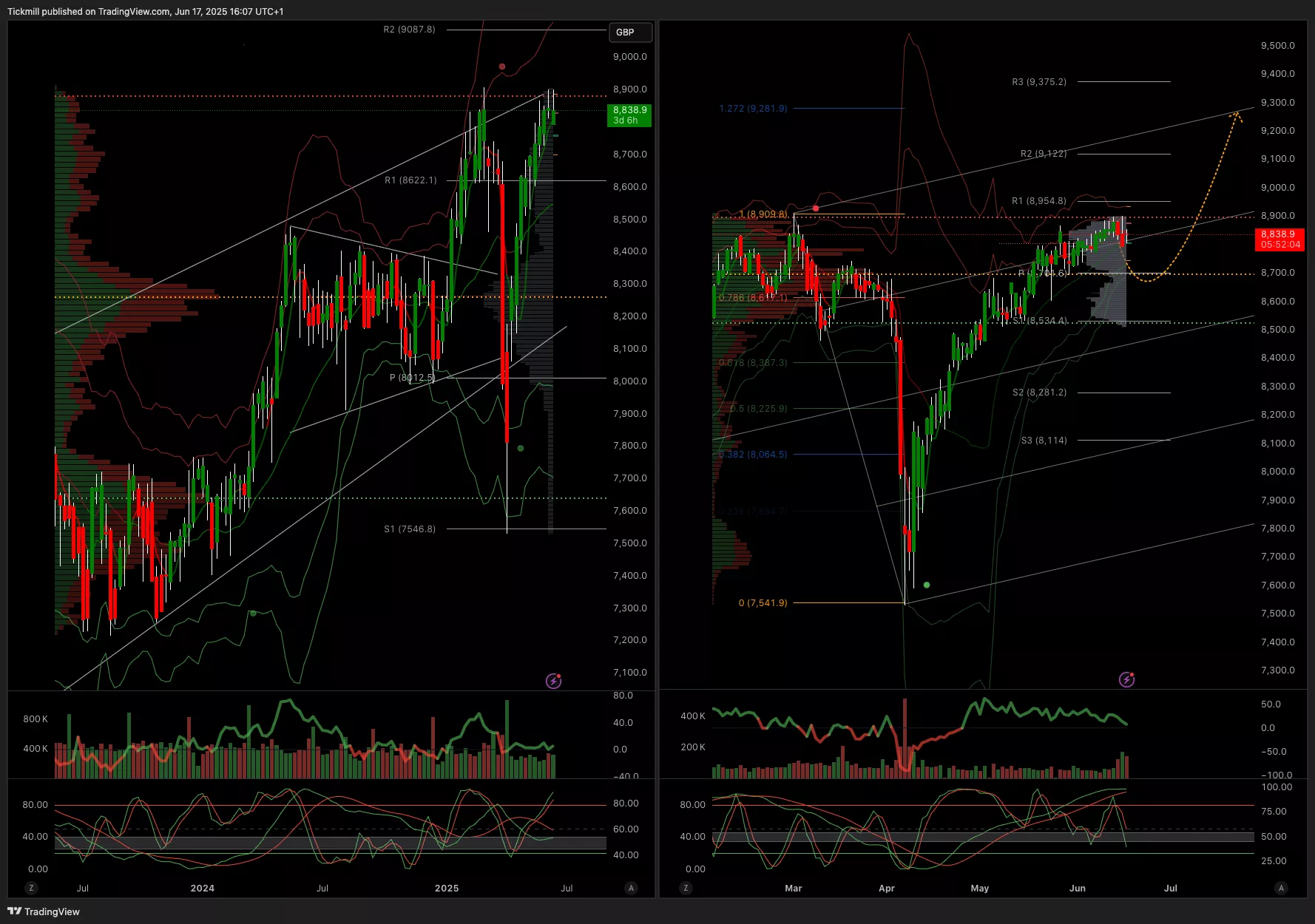Click the Tickmill published on TradingView.com header
The width and height of the screenshot is (1315, 924).
click(x=145, y=11)
